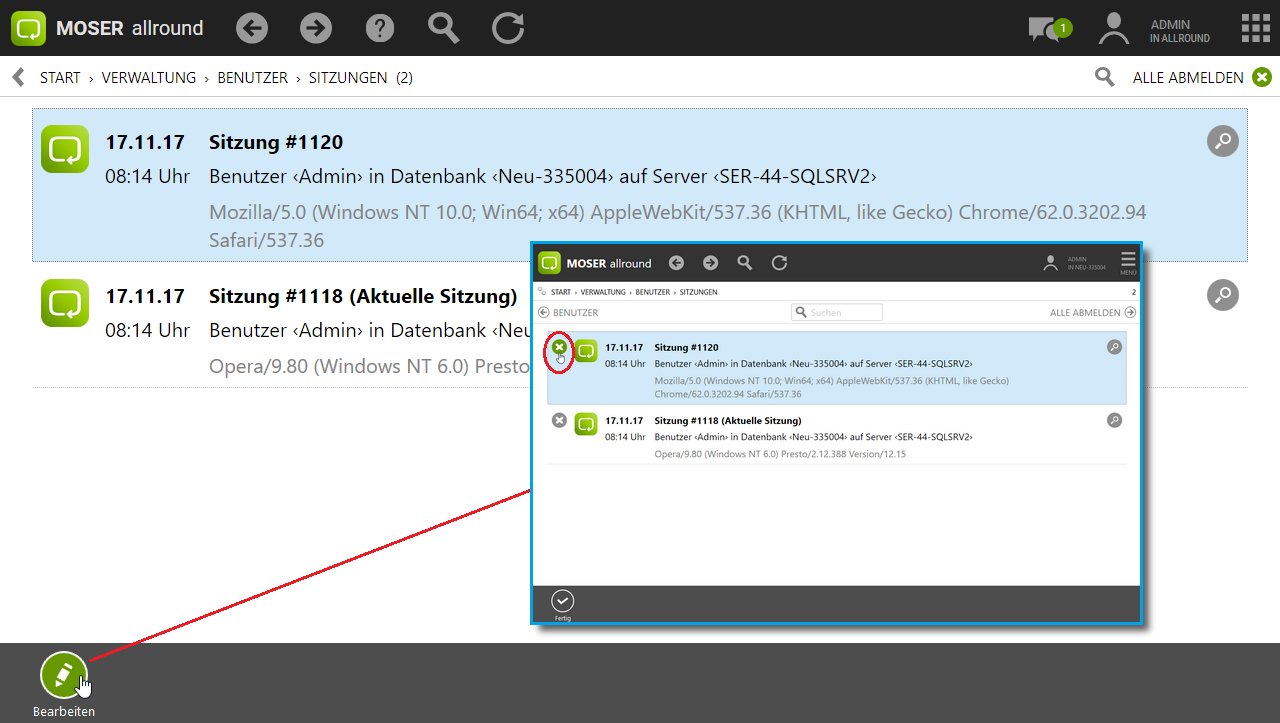Go to VERWALTUNG in the main breadcrumb
Screen dimensions: 1280x723
149,77
